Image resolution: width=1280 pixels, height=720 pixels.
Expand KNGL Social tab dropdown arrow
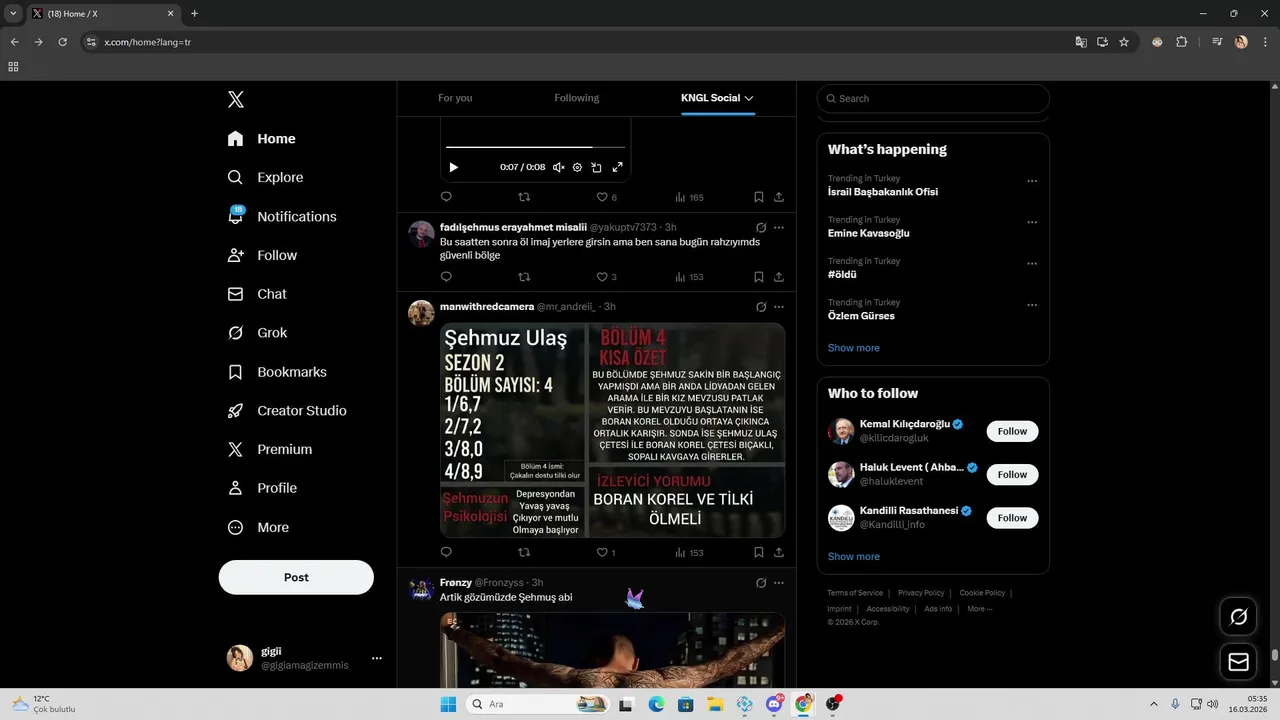click(749, 98)
